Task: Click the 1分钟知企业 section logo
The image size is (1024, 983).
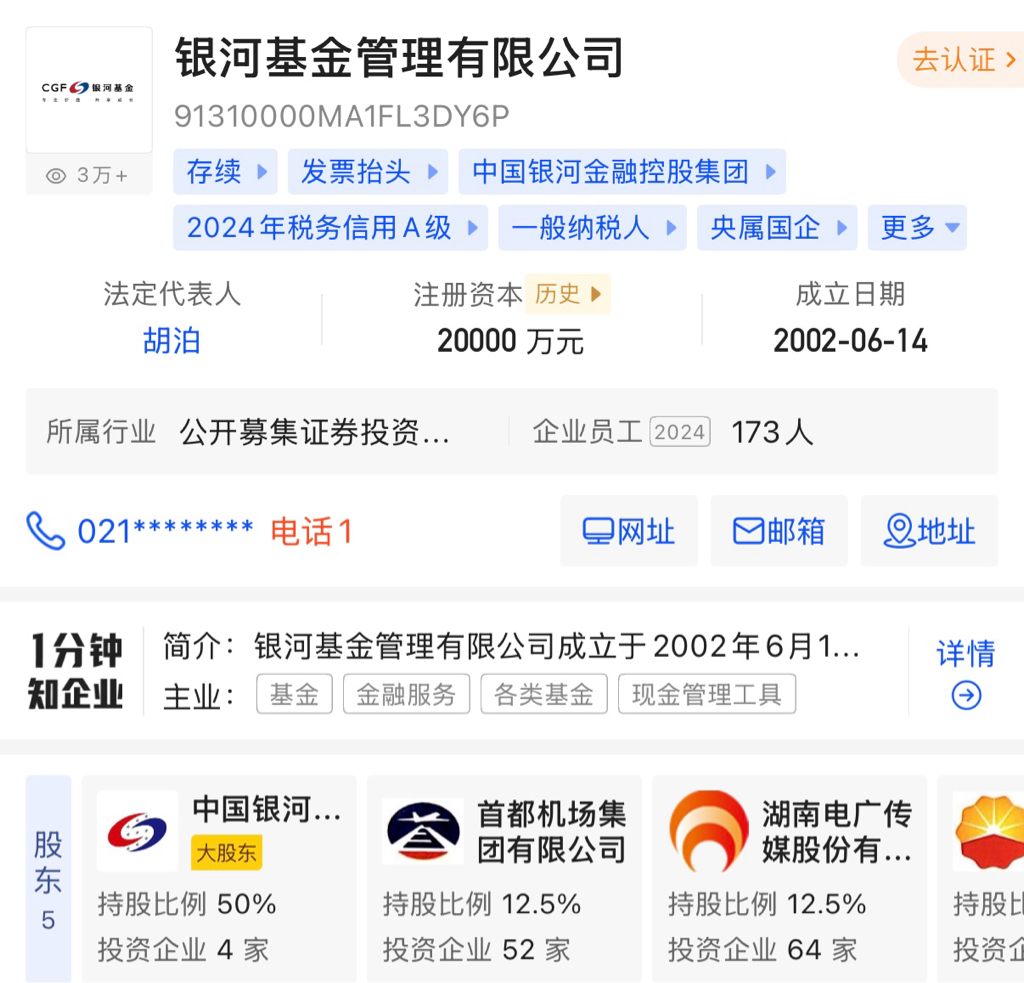Action: (x=76, y=671)
